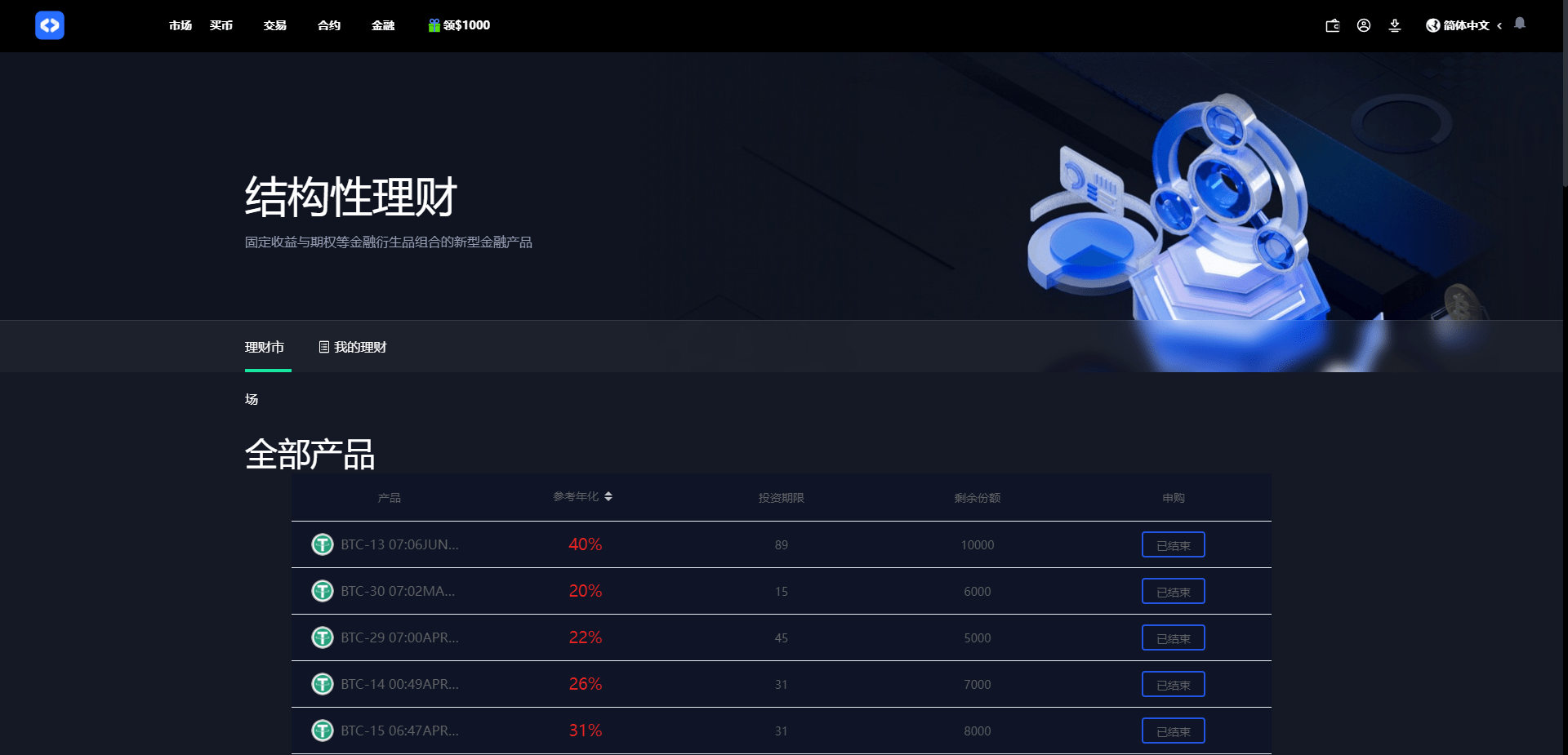Open the 金融 menu
This screenshot has width=1568, height=755.
tap(383, 25)
